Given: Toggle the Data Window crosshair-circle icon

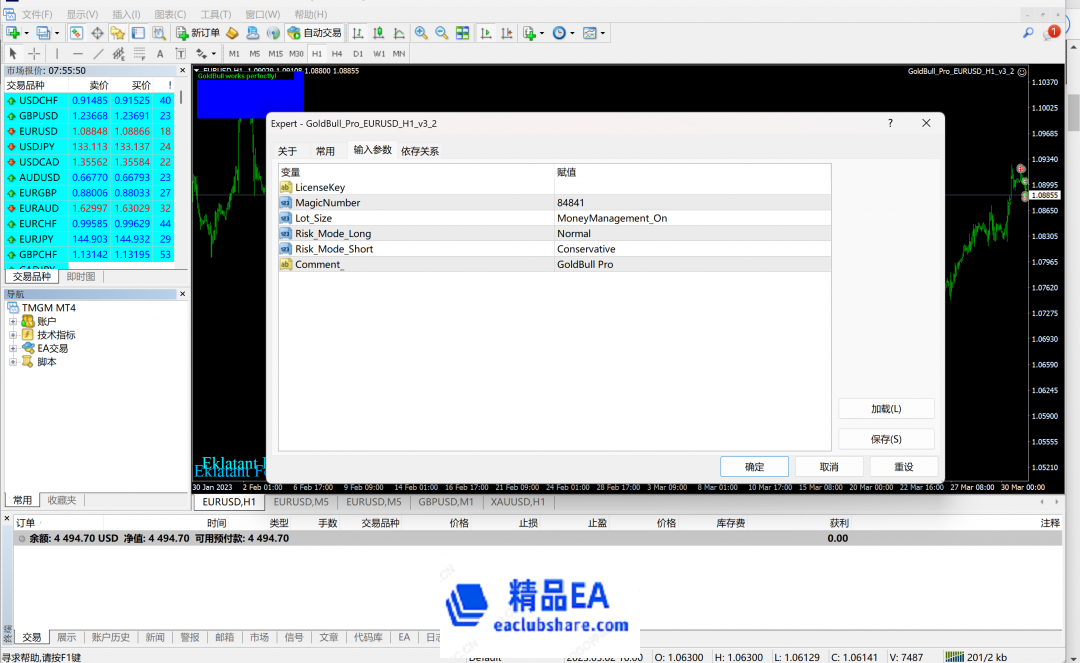Looking at the screenshot, I should tap(97, 32).
